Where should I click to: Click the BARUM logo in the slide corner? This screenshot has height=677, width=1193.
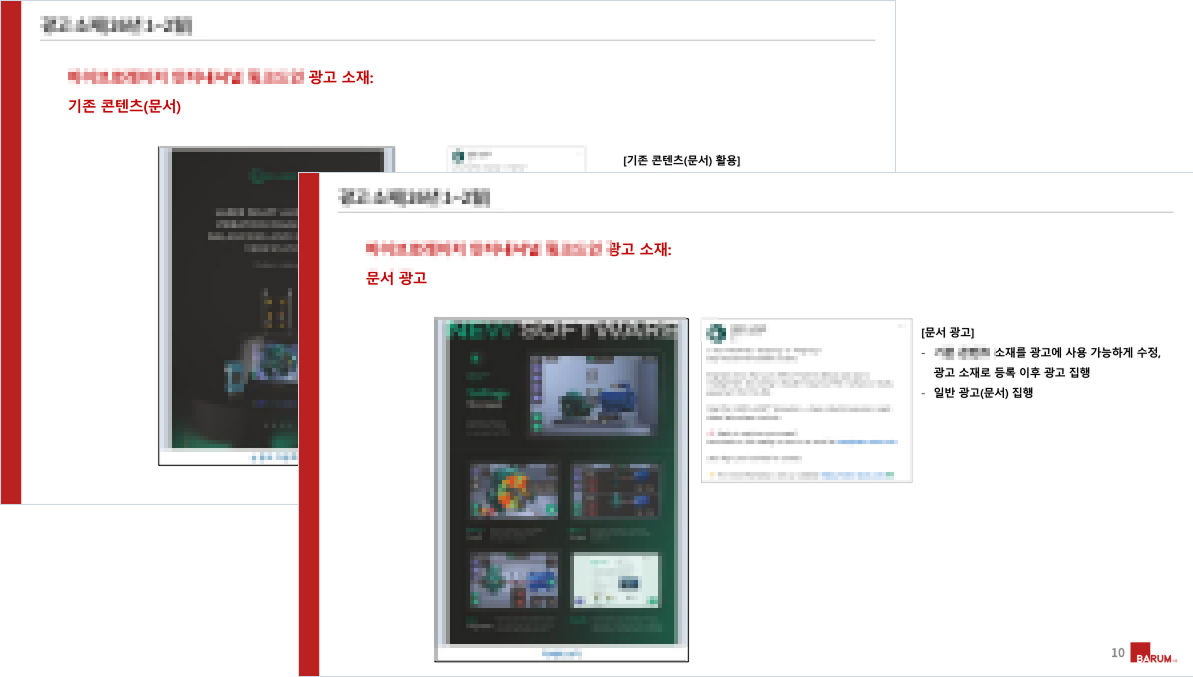[1154, 654]
